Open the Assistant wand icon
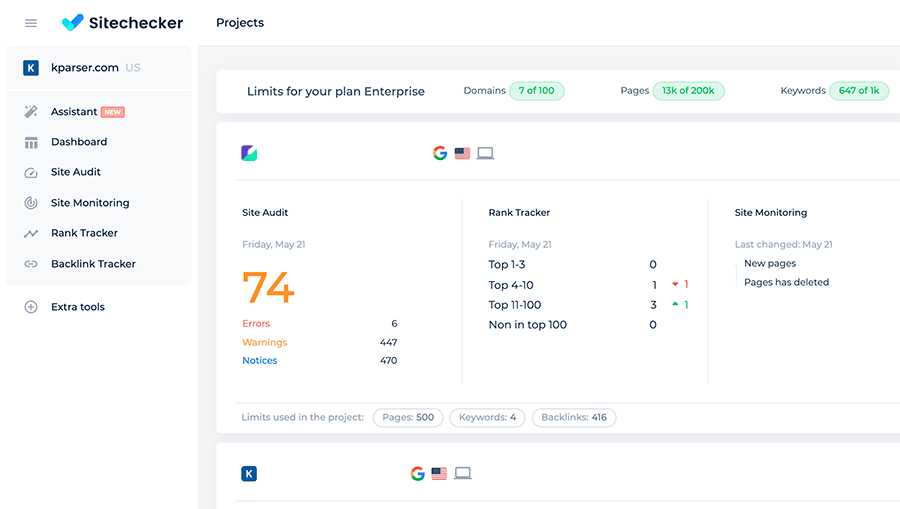The image size is (900, 509). coord(31,112)
